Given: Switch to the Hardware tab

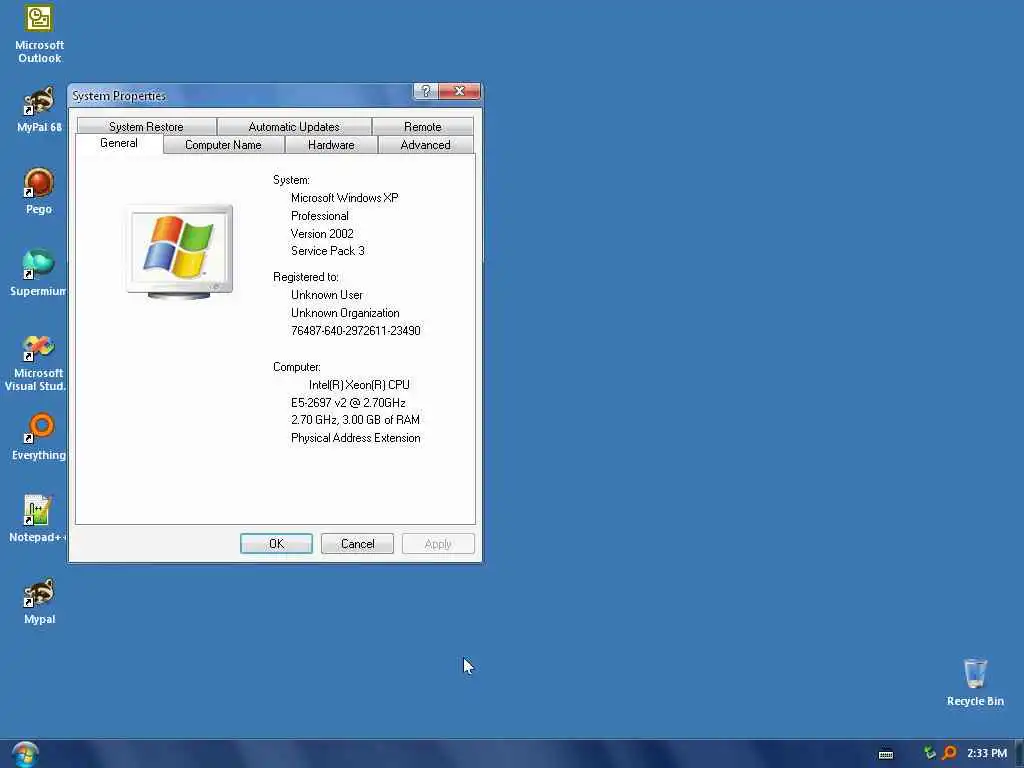Looking at the screenshot, I should (x=331, y=145).
